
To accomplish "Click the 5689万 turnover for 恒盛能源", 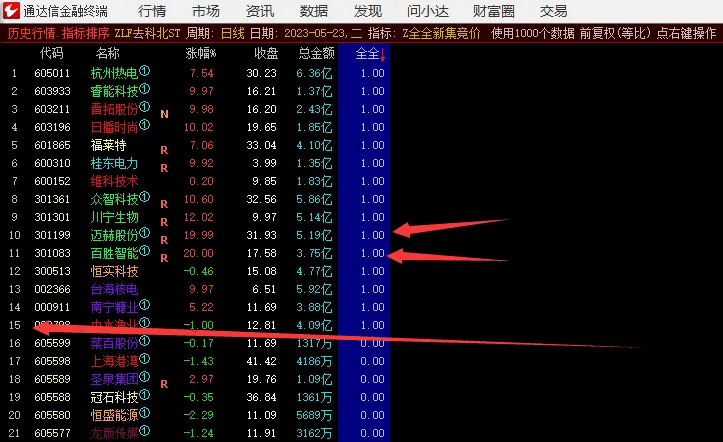I will pos(314,415).
